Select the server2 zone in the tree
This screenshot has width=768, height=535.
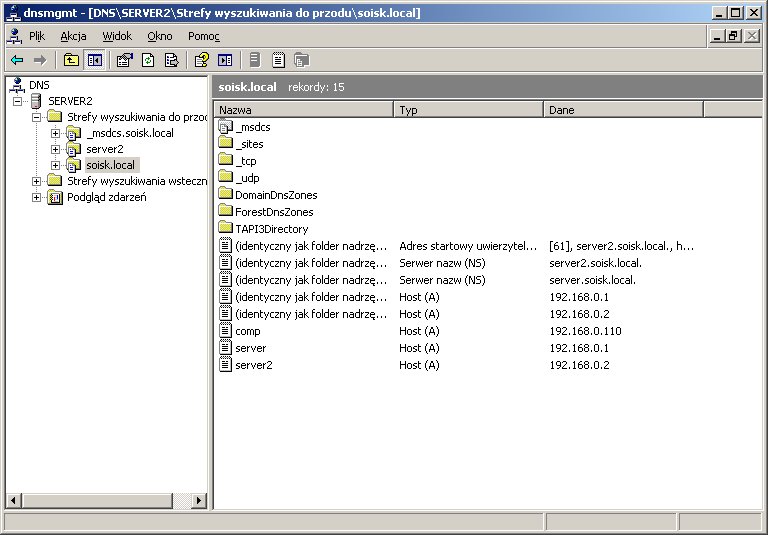pos(105,149)
